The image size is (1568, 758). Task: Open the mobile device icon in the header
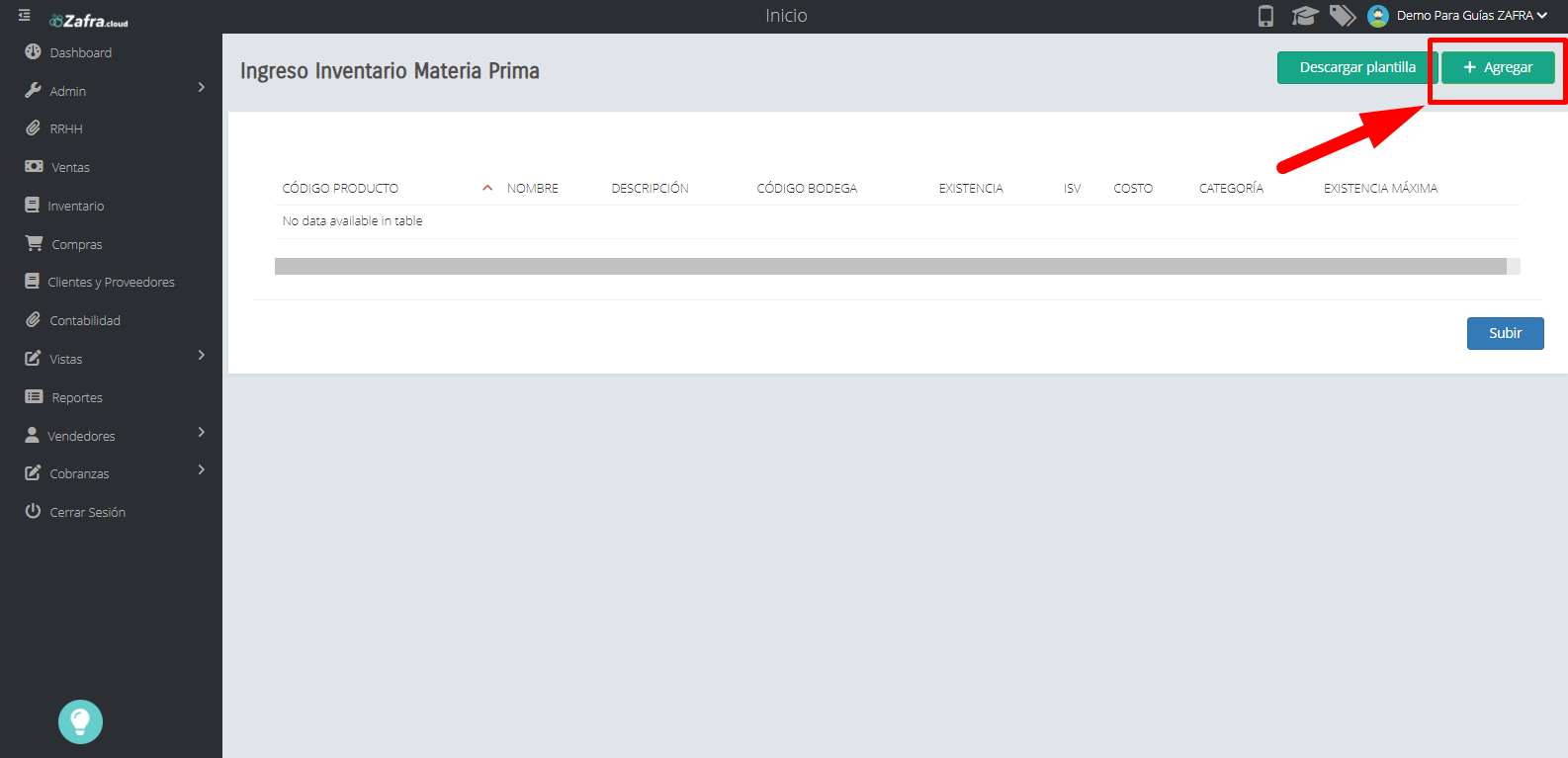coord(1265,16)
